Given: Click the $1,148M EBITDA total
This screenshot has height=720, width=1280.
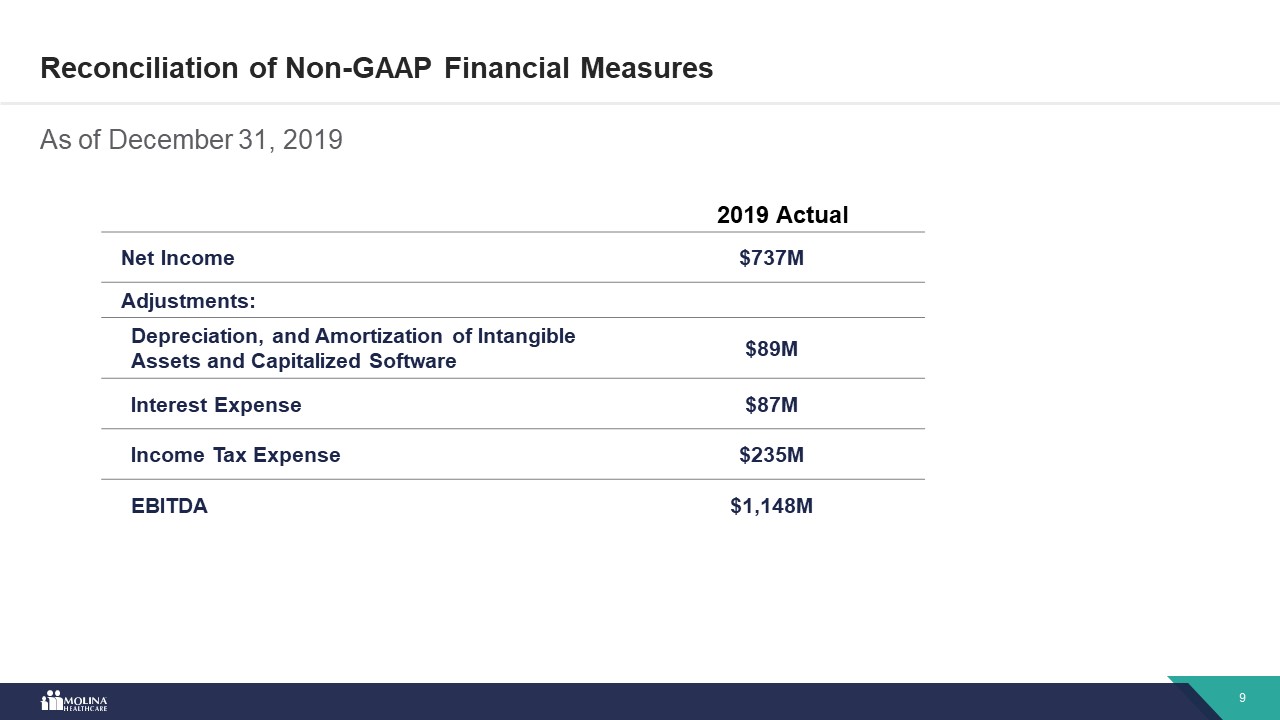Looking at the screenshot, I should [x=772, y=506].
